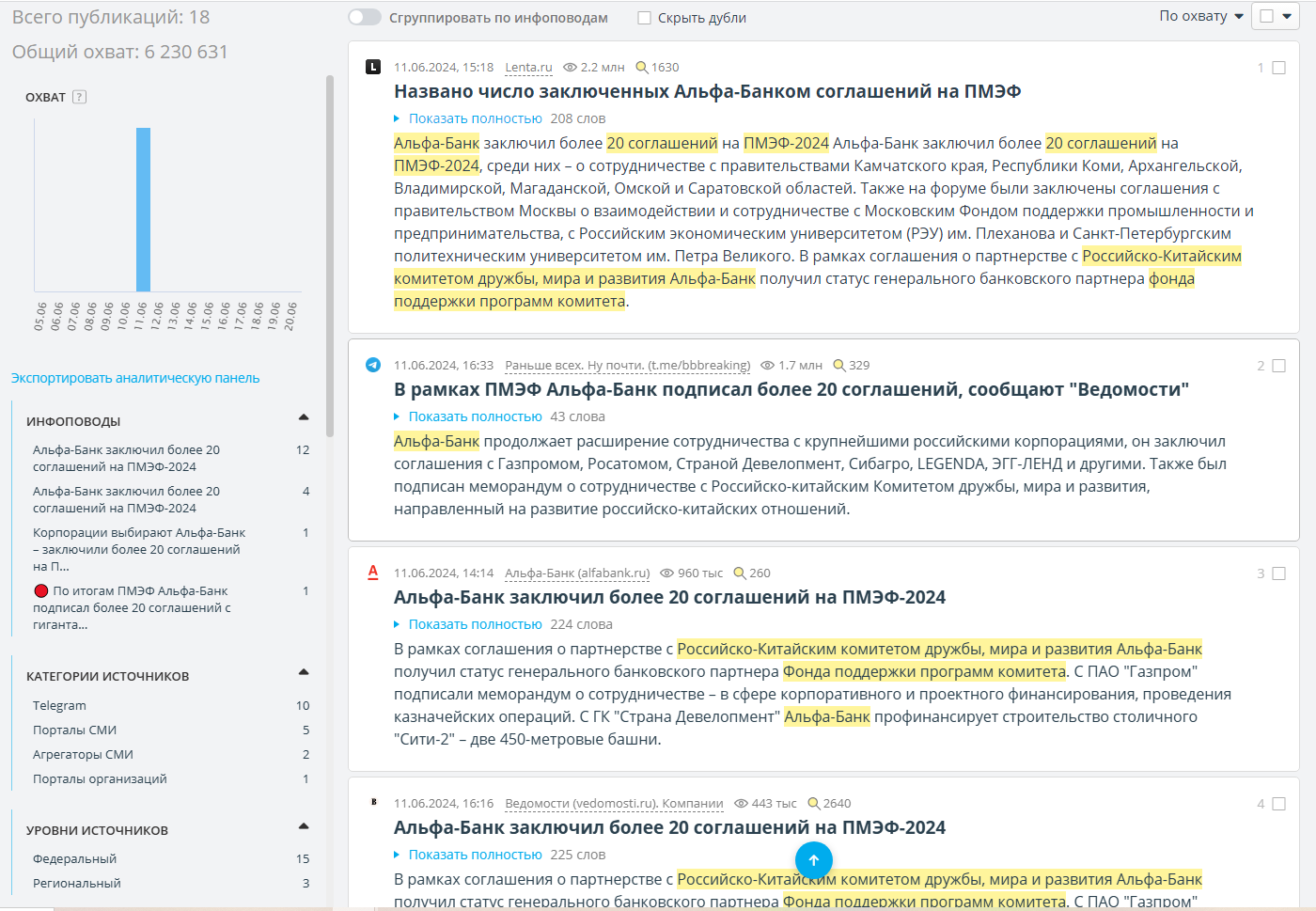This screenshot has height=911, width=1316.
Task: Click the Lenta.ru source icon
Action: point(373,67)
